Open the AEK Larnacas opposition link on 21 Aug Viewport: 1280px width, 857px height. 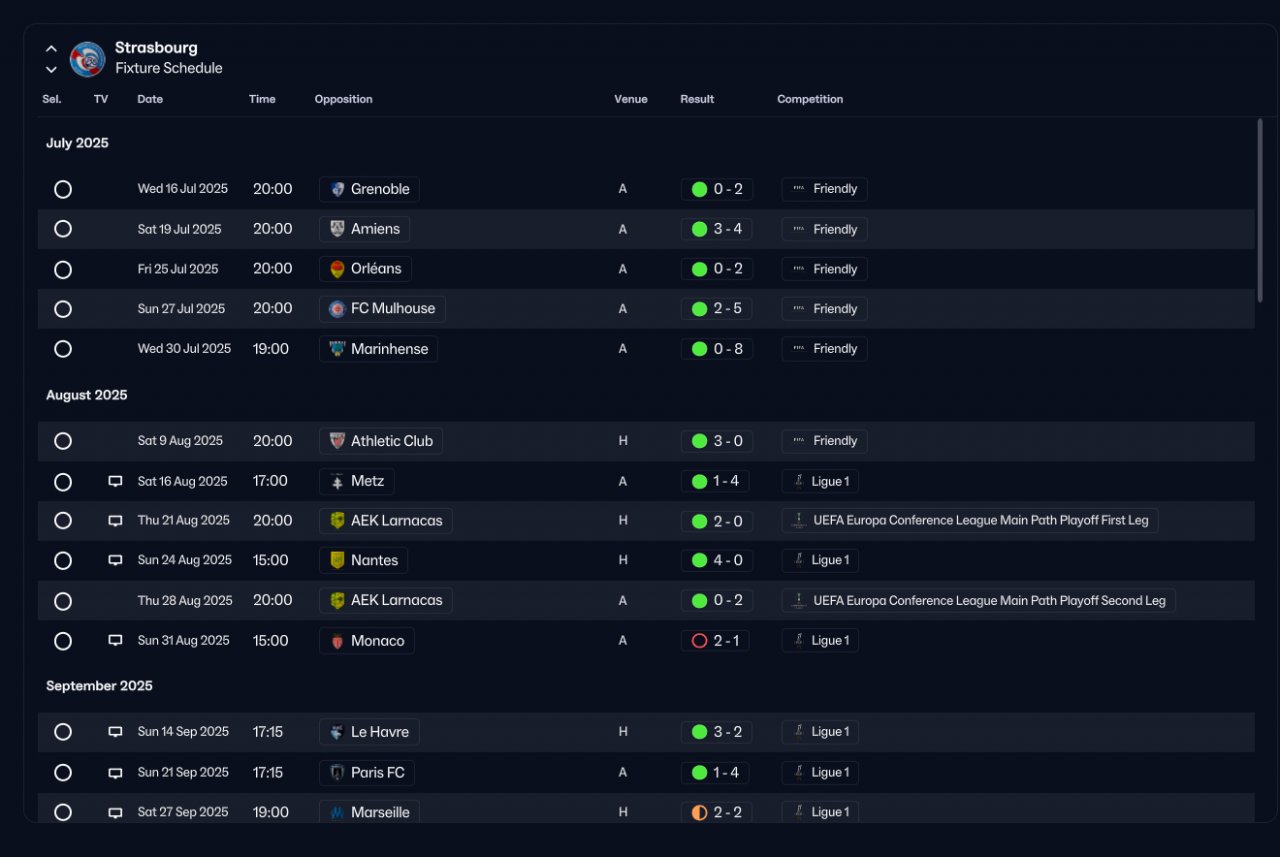pos(386,521)
